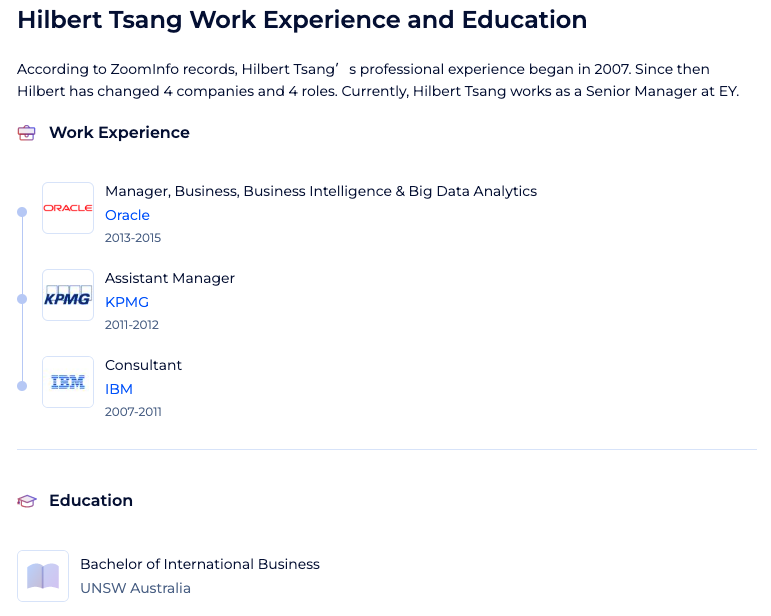Click the Oracle company logo
Screen dimensions: 771x616
[68, 208]
